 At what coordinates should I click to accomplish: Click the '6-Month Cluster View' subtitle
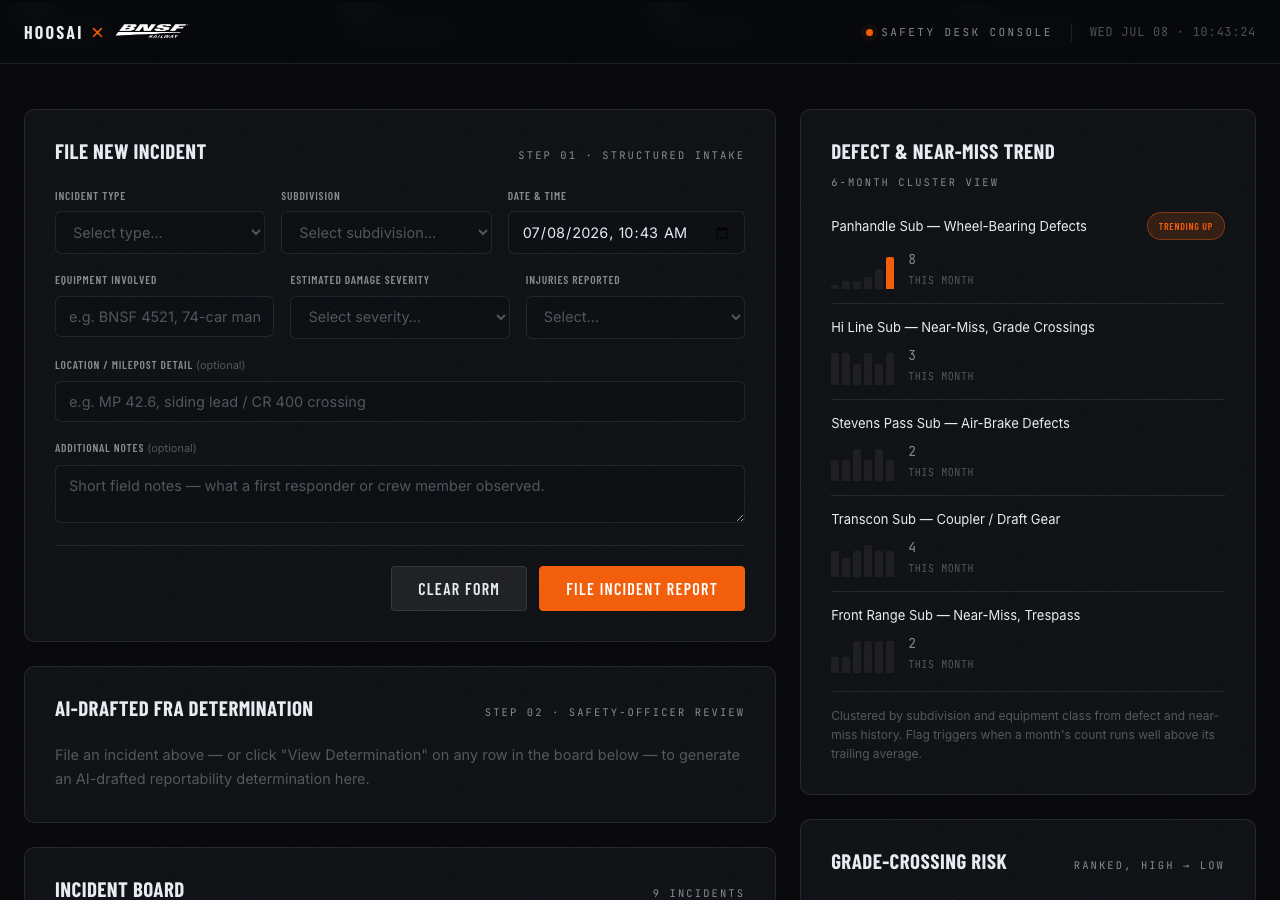[915, 182]
